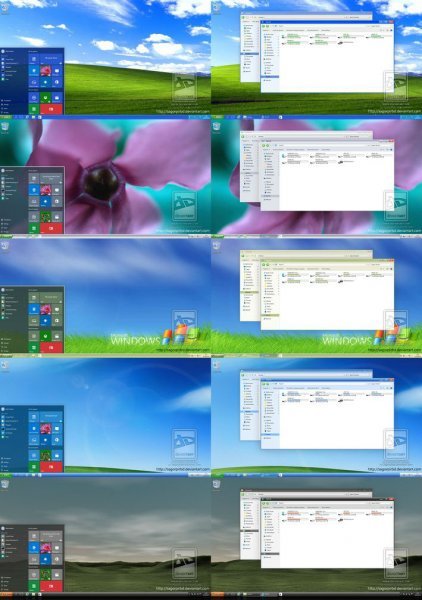Open the Recycle Bin on the Windows XP grass Start-menu desktop
422x600 pixels.
tap(5, 247)
